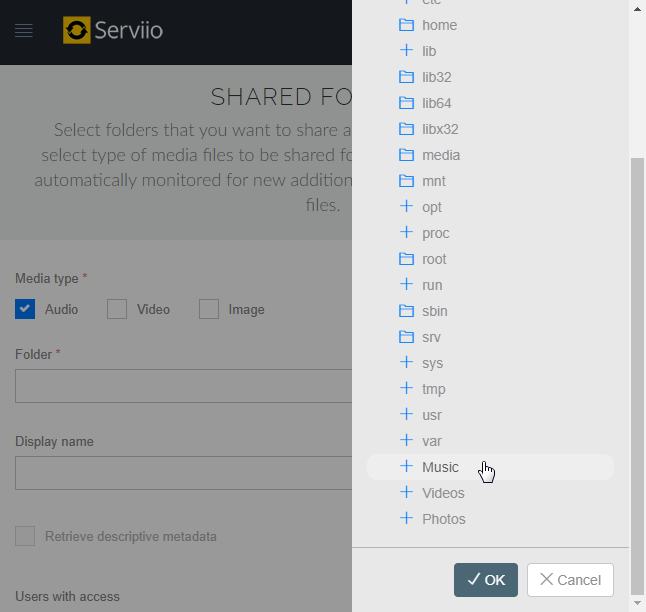The image size is (646, 612).
Task: Click the Display name input field
Action: click(184, 473)
